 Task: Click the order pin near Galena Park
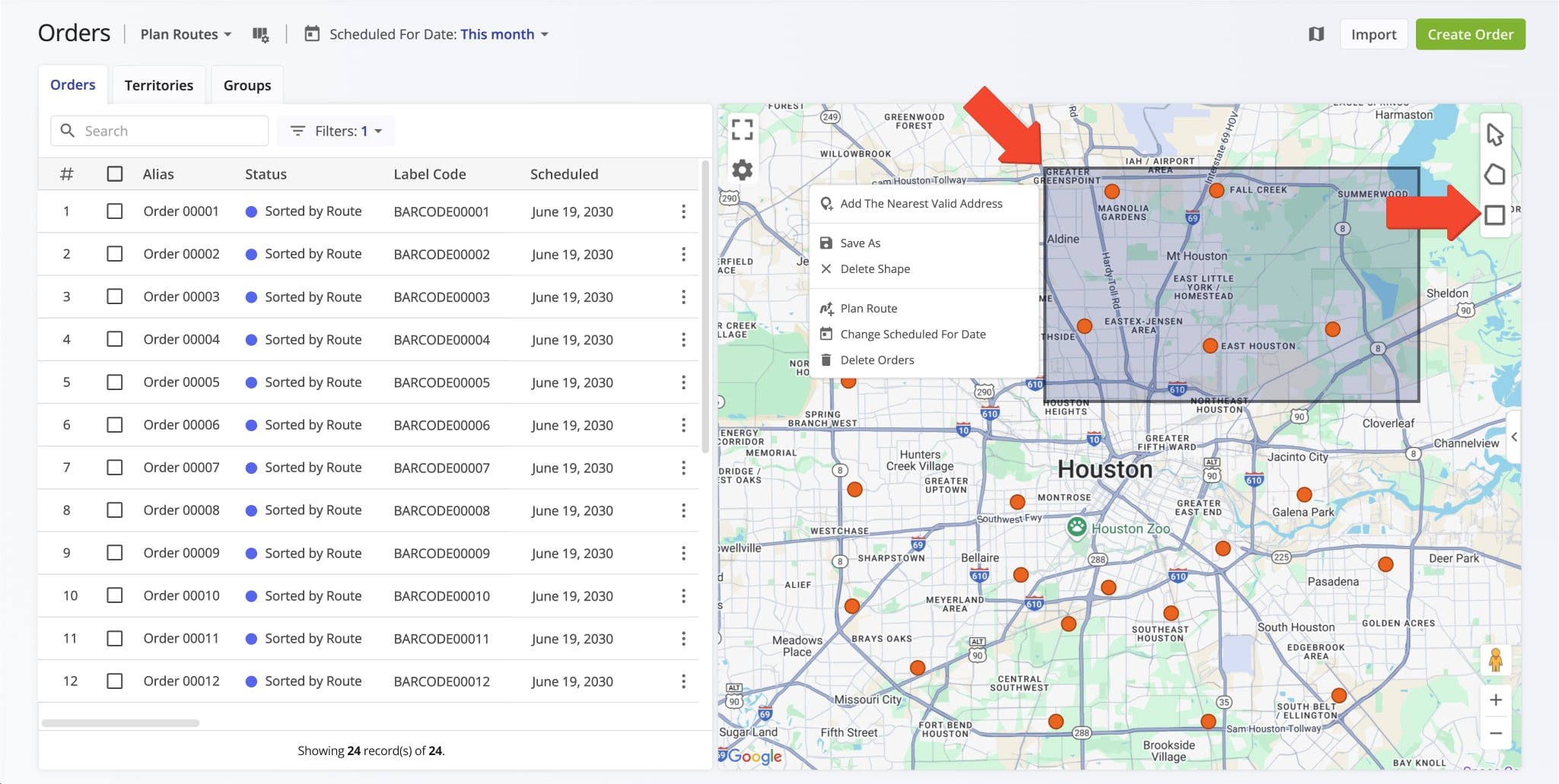coord(1304,494)
